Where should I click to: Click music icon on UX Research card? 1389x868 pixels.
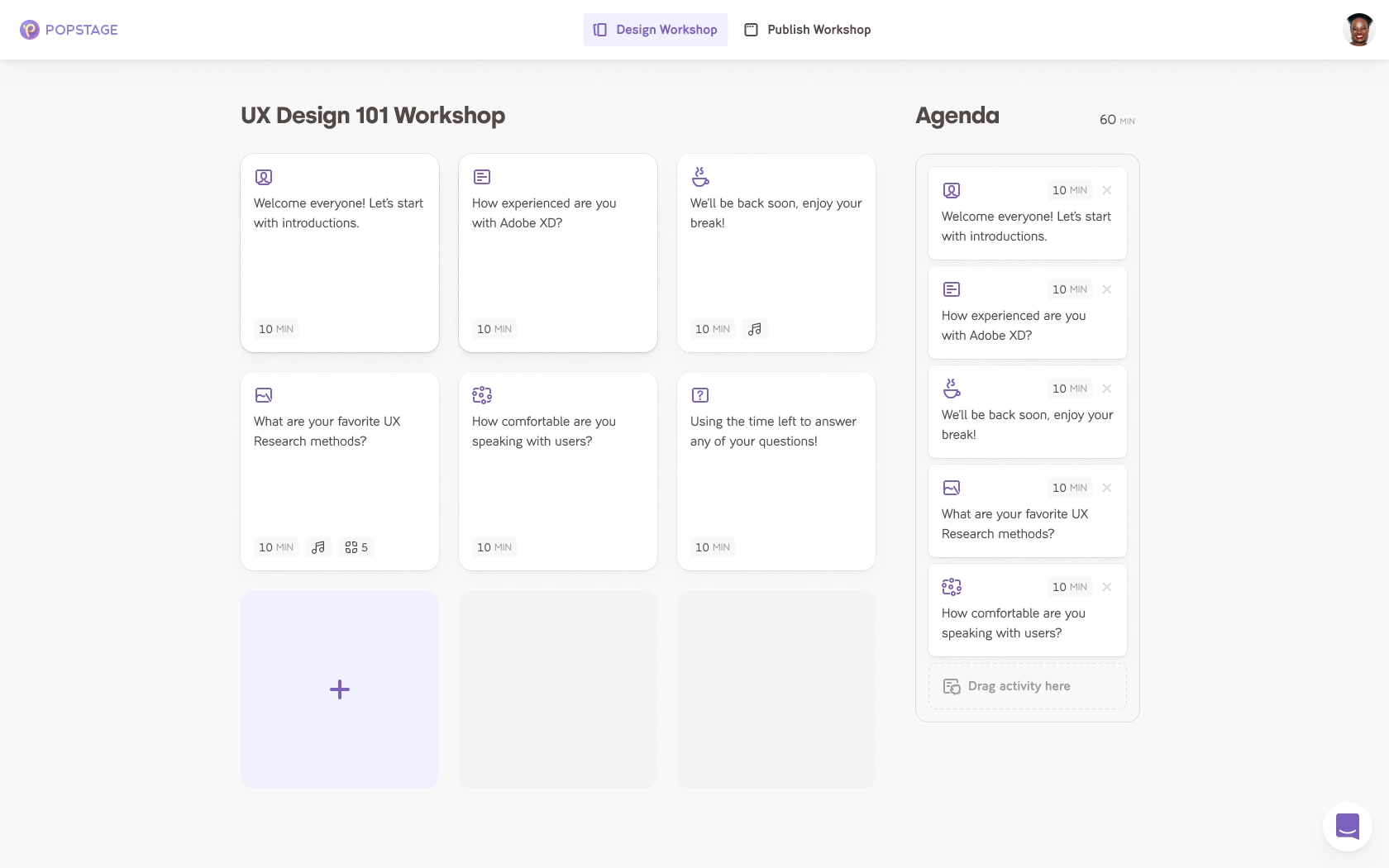point(318,547)
